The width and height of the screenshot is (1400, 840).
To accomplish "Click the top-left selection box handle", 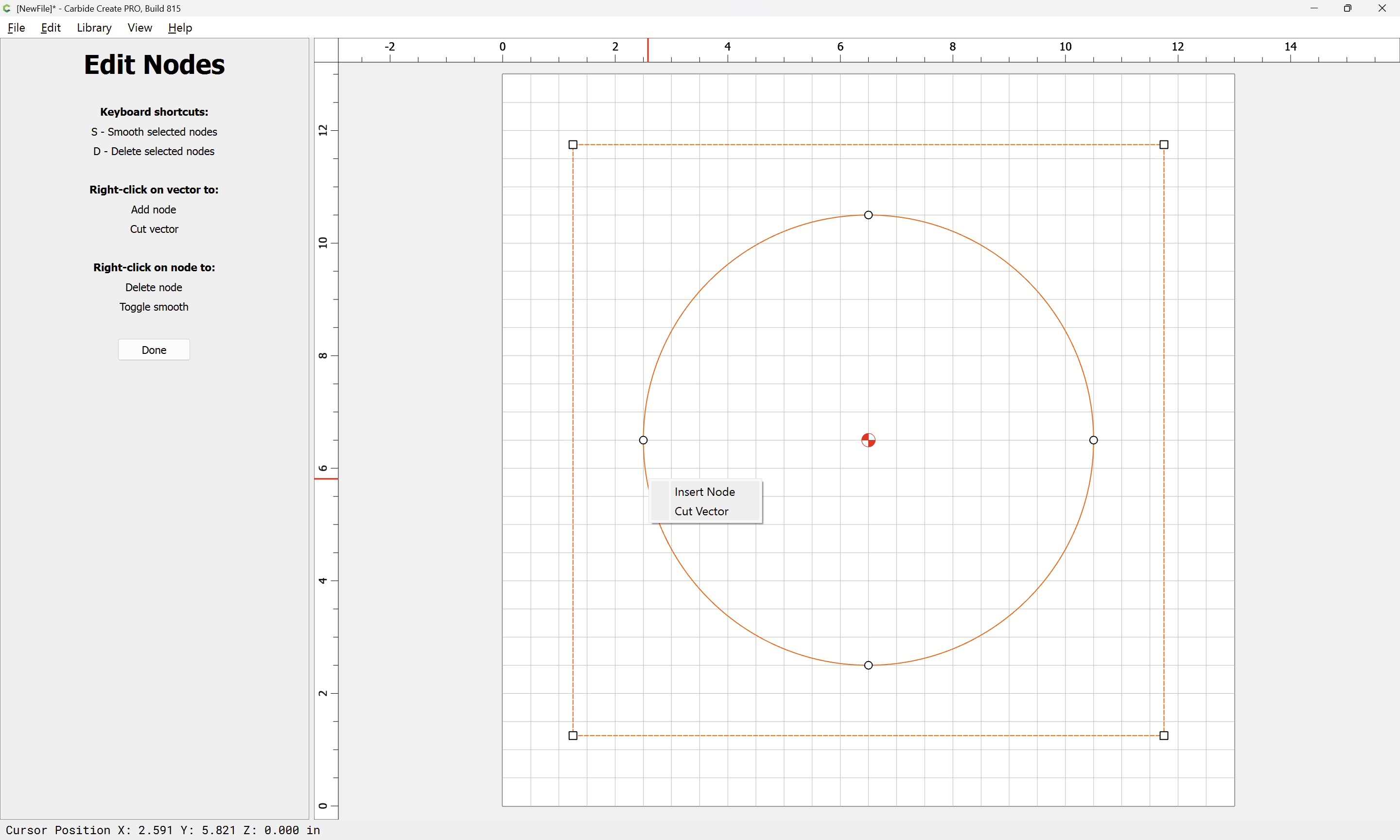I will [573, 145].
